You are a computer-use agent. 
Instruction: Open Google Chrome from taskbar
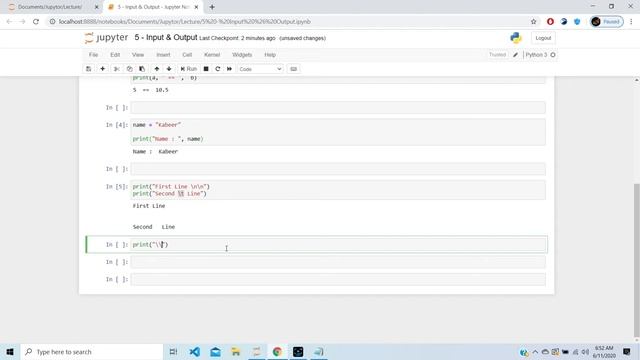pos(278,351)
